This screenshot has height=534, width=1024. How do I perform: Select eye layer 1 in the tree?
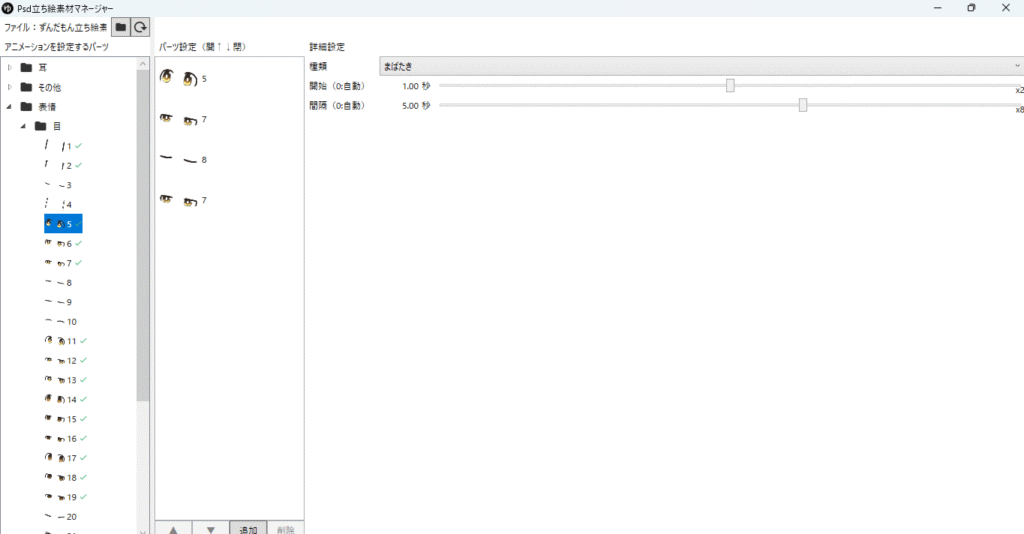click(60, 146)
